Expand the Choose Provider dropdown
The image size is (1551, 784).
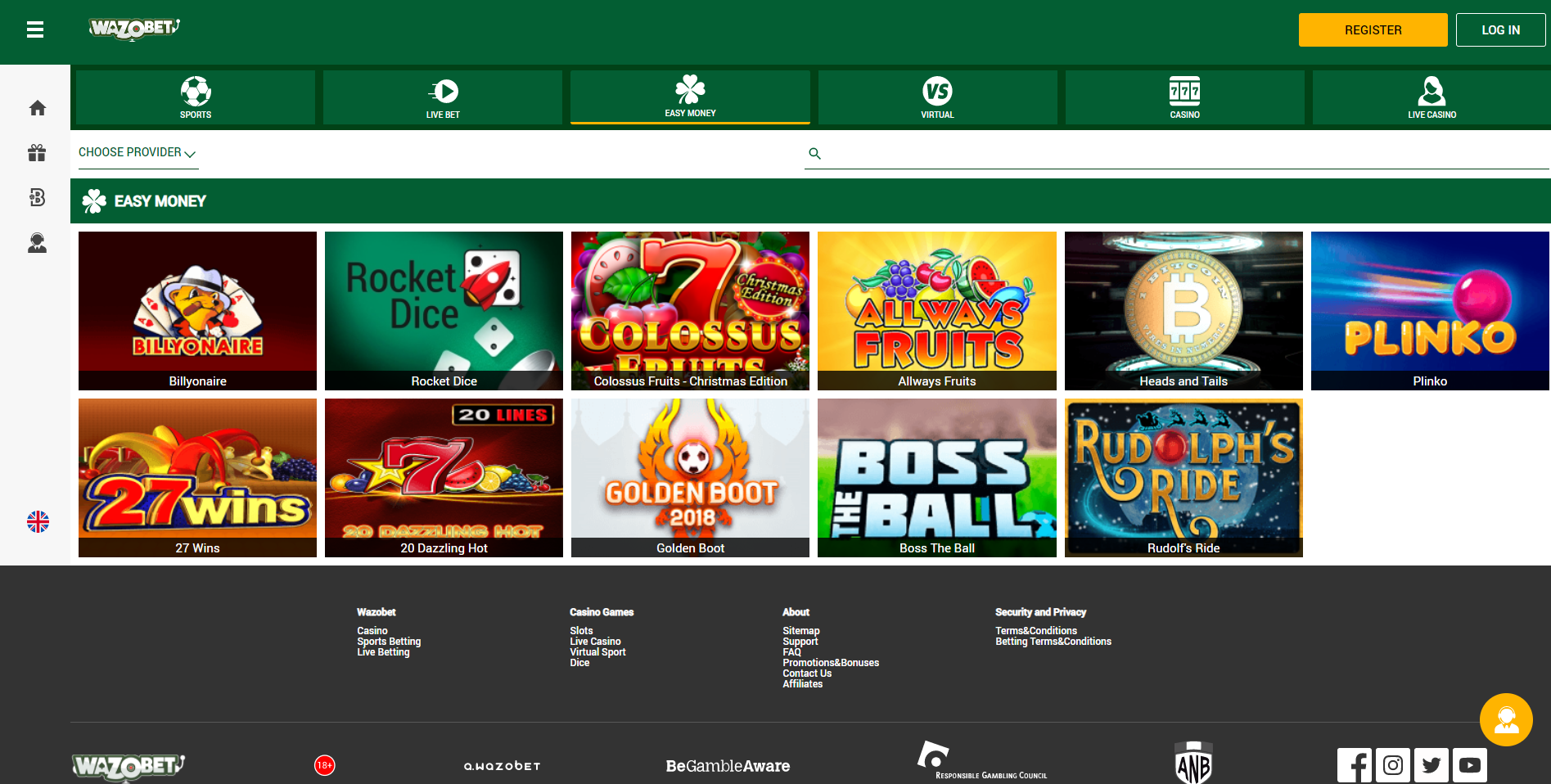[138, 153]
